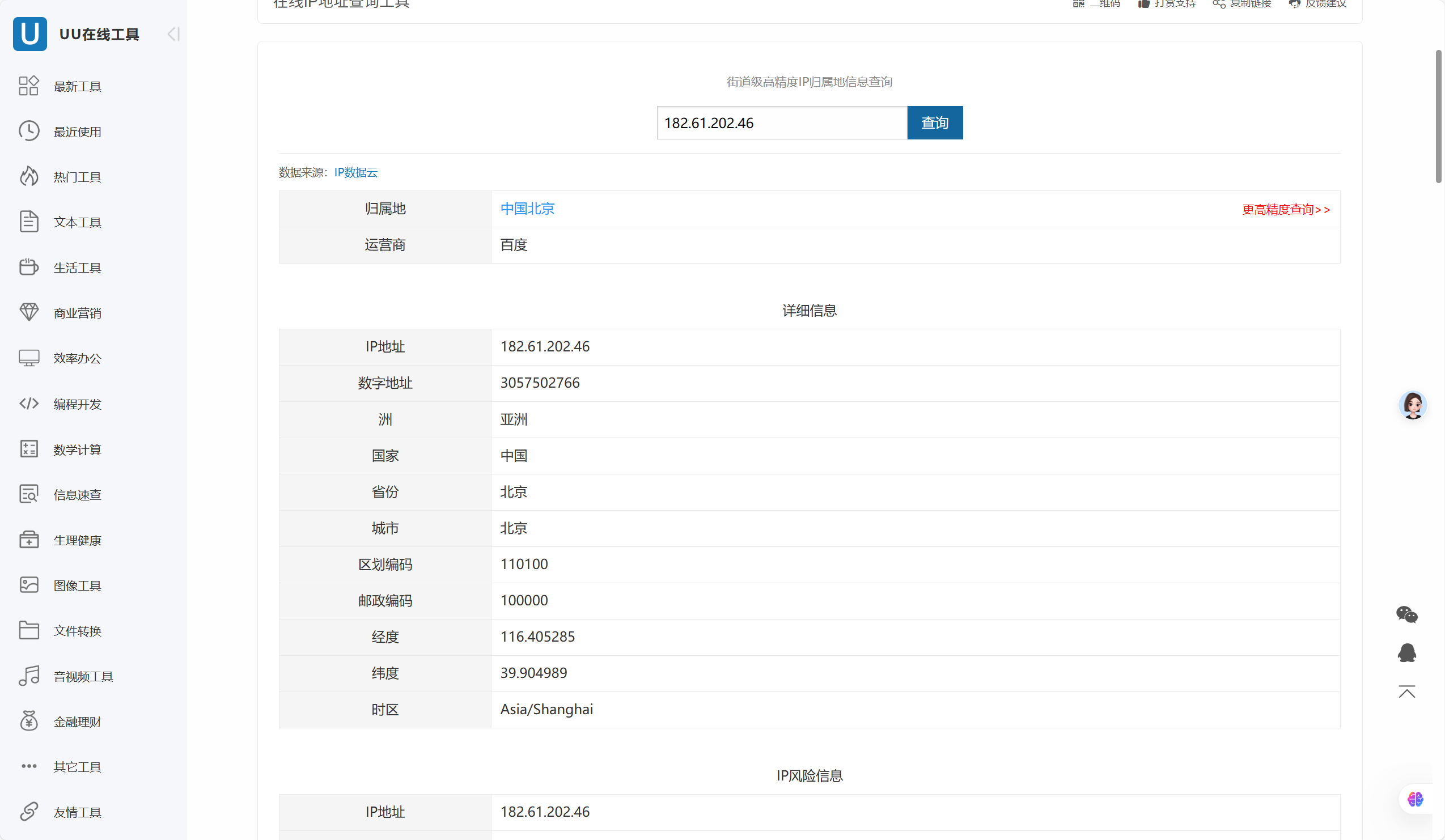The width and height of the screenshot is (1445, 840).
Task: Select the 音视频工具 sidebar icon
Action: pos(29,676)
